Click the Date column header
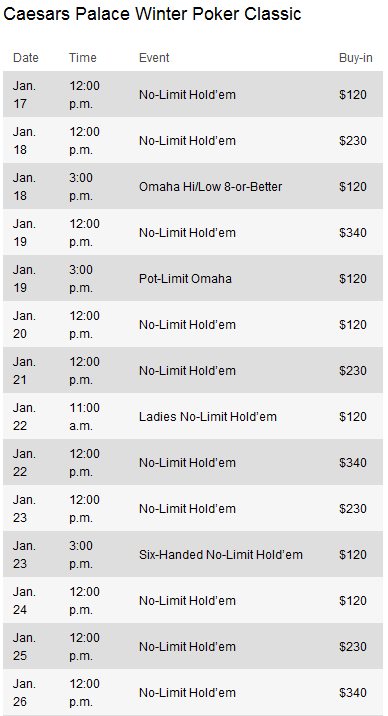Image resolution: width=388 pixels, height=716 pixels. tap(26, 58)
